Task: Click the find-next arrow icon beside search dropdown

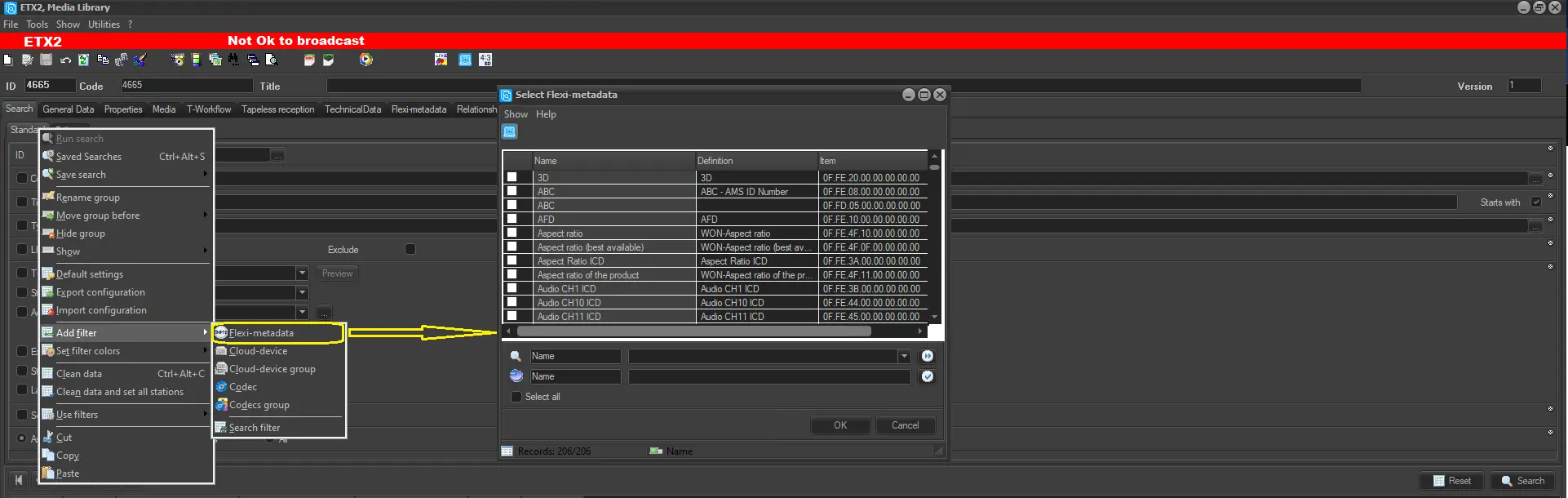Action: (x=928, y=356)
